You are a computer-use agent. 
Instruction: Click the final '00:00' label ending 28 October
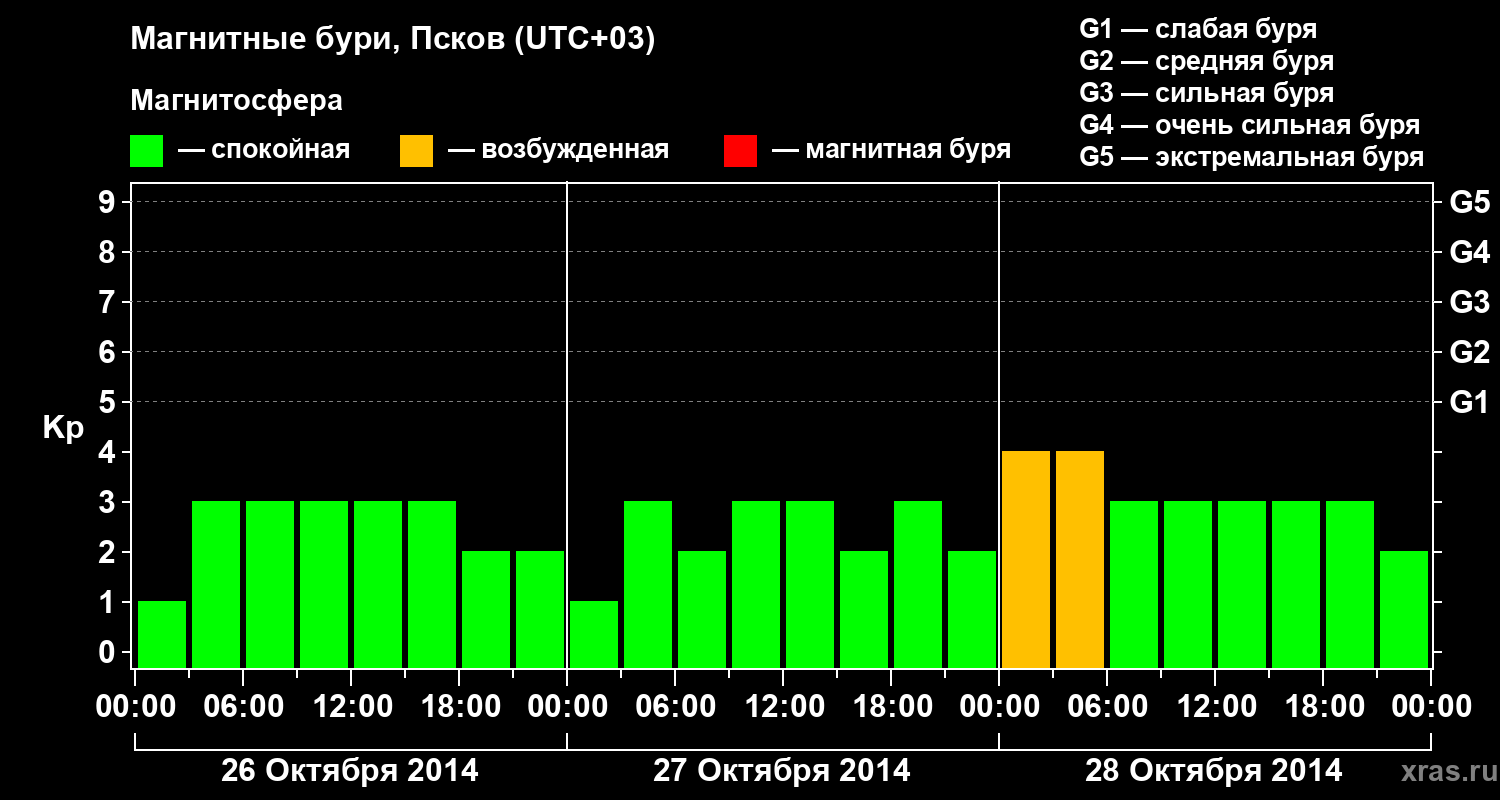point(1431,706)
